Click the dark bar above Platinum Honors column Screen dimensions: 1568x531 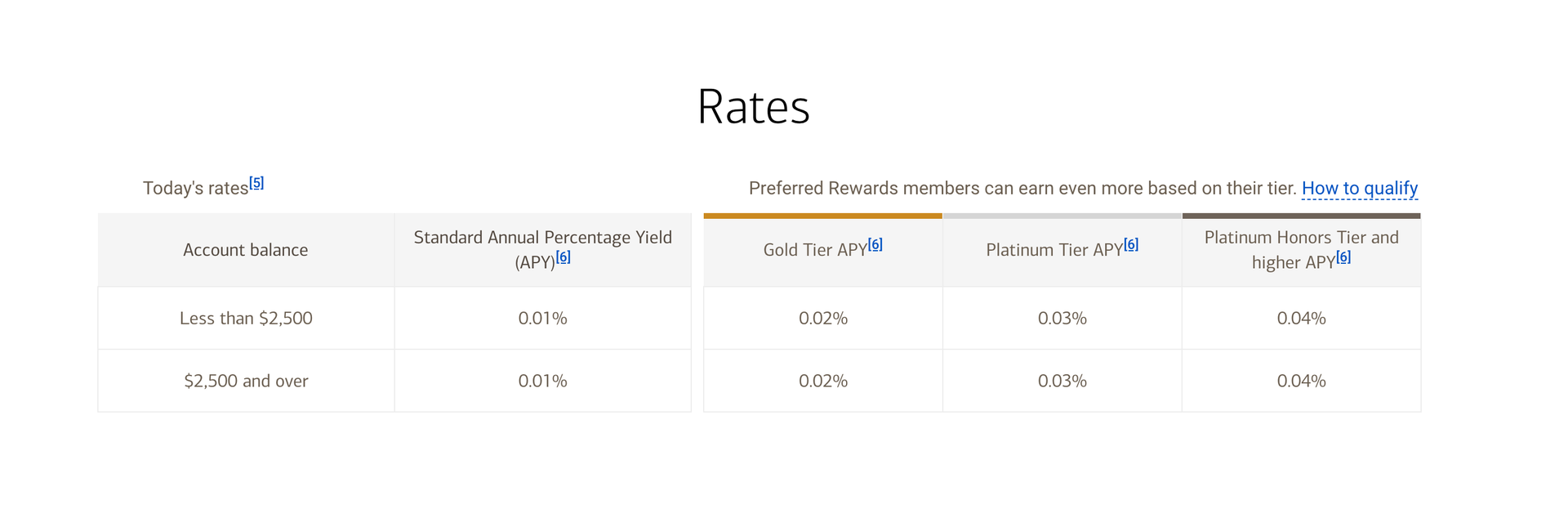1300,215
